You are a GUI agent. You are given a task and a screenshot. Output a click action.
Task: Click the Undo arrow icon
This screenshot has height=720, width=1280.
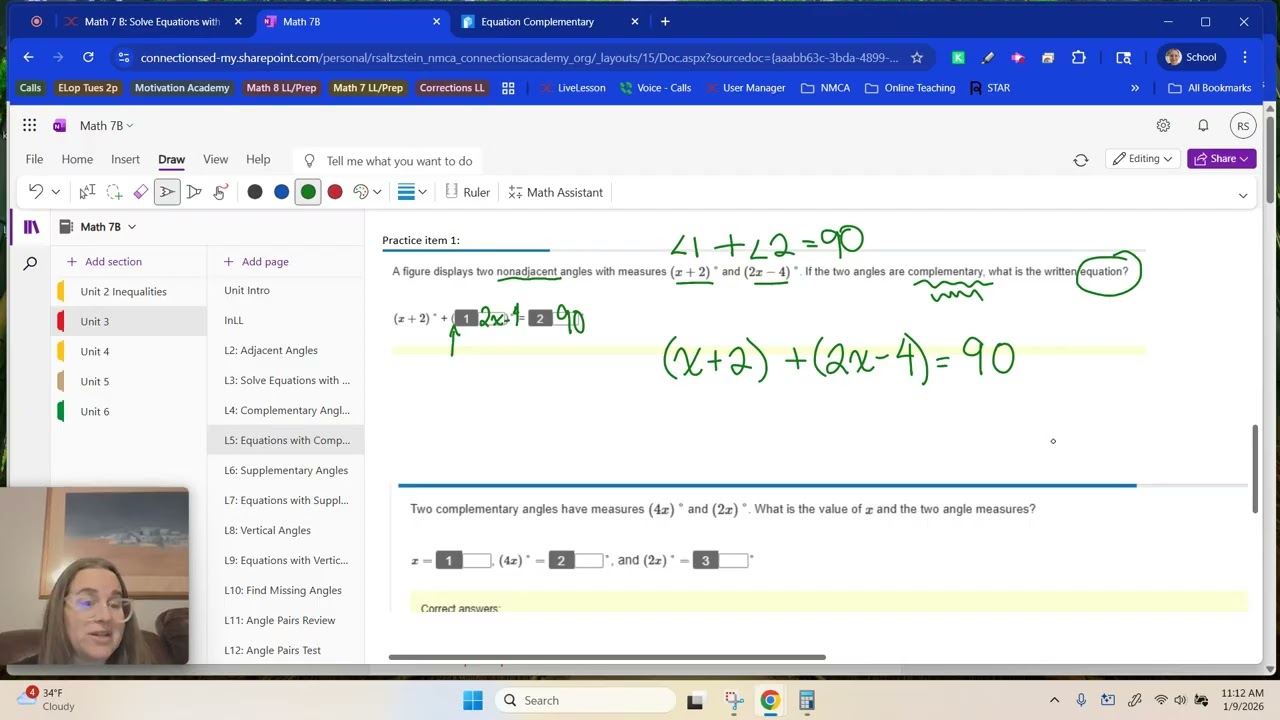[x=36, y=192]
